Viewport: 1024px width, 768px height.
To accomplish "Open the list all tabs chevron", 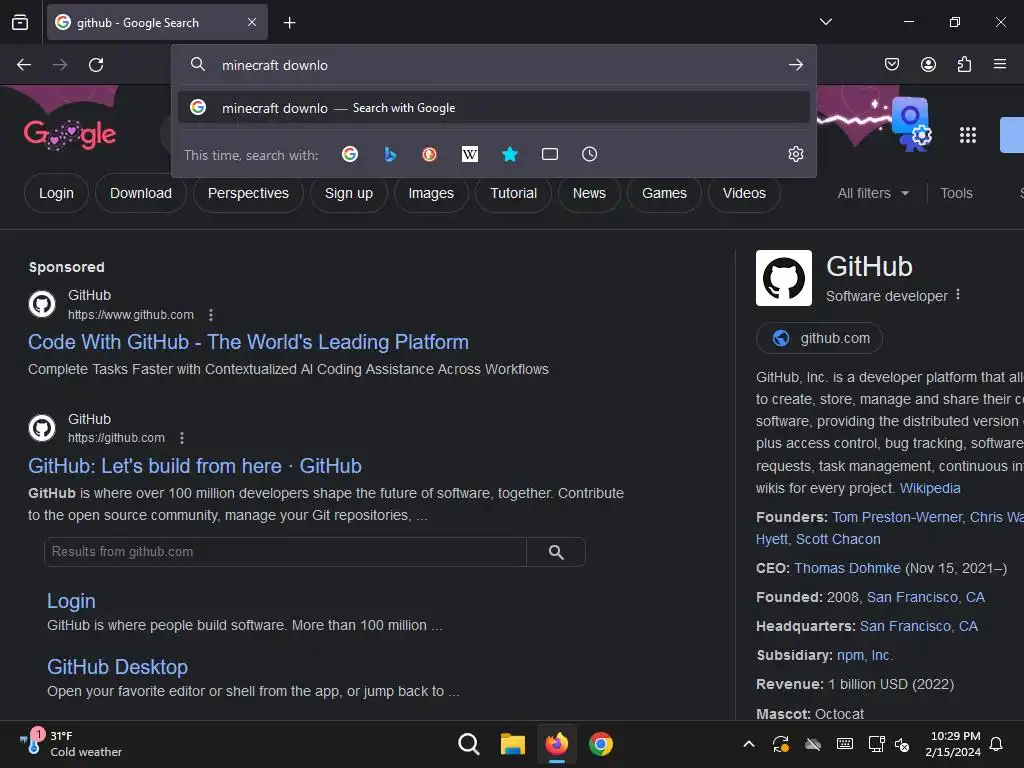I will click(x=825, y=22).
